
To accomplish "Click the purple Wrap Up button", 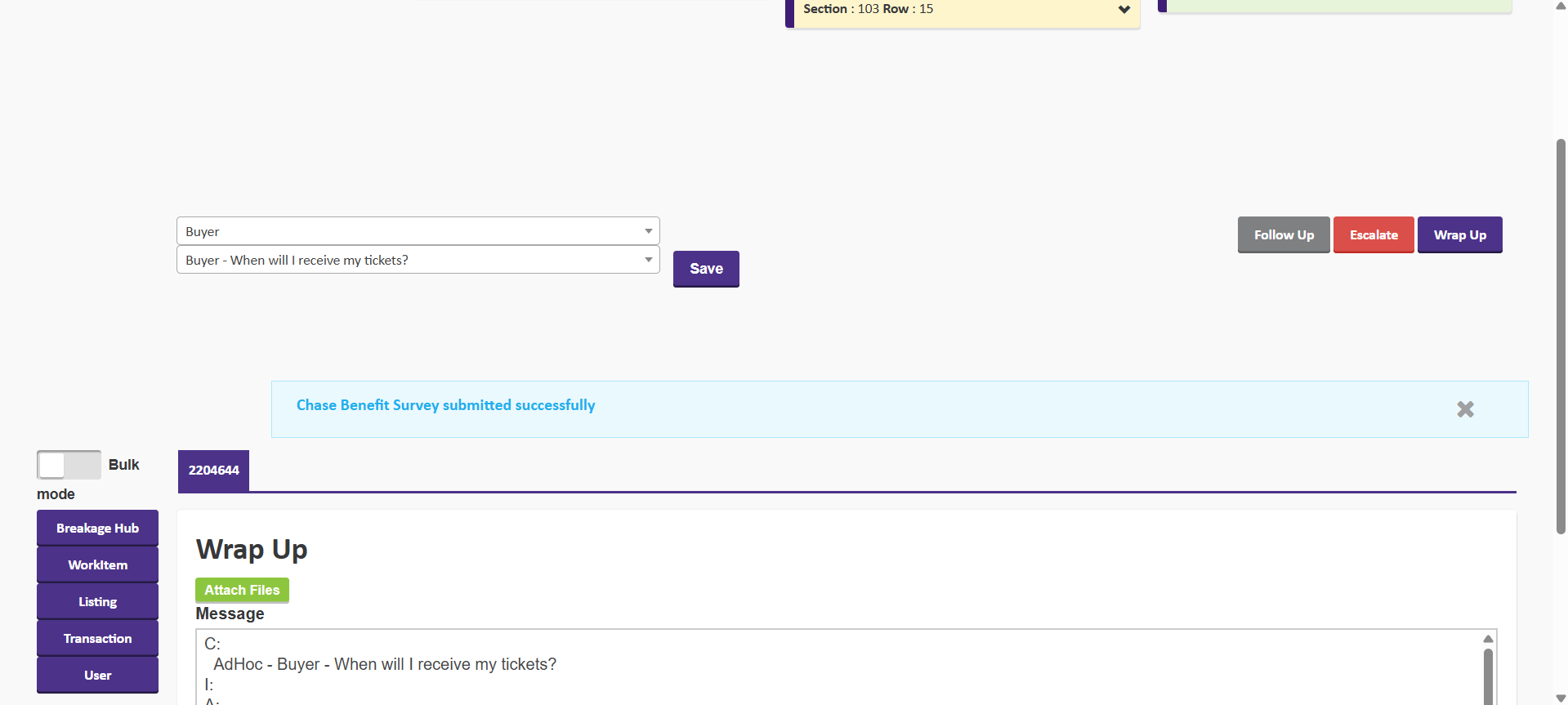I will (1459, 235).
